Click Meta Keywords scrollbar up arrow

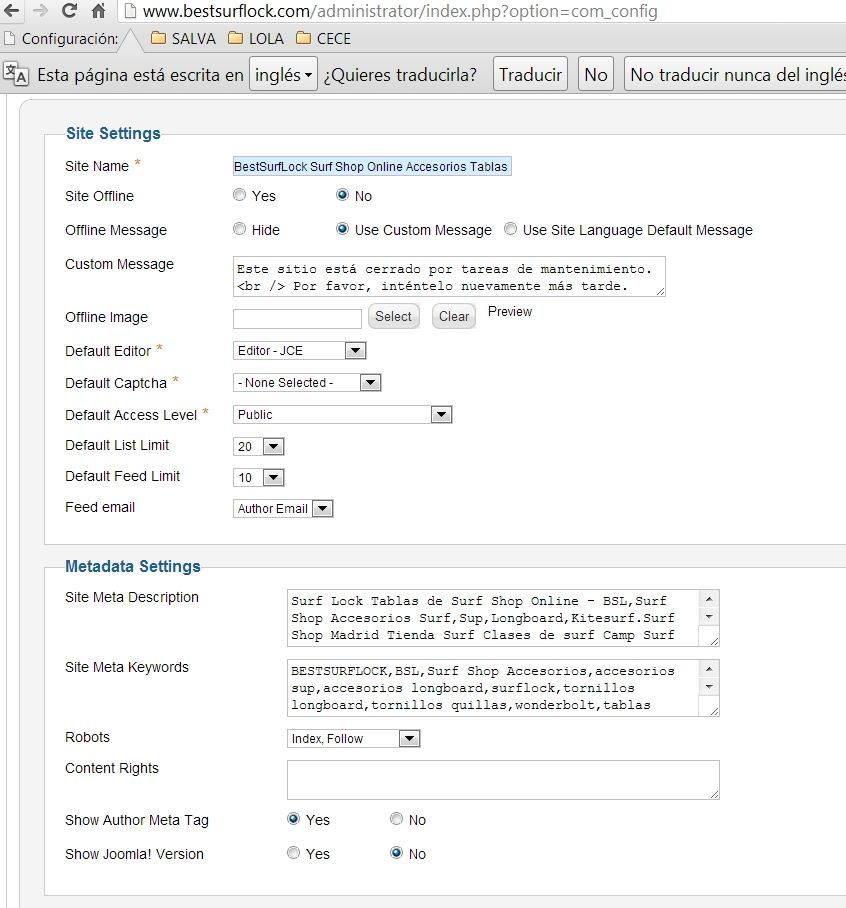pyautogui.click(x=709, y=669)
